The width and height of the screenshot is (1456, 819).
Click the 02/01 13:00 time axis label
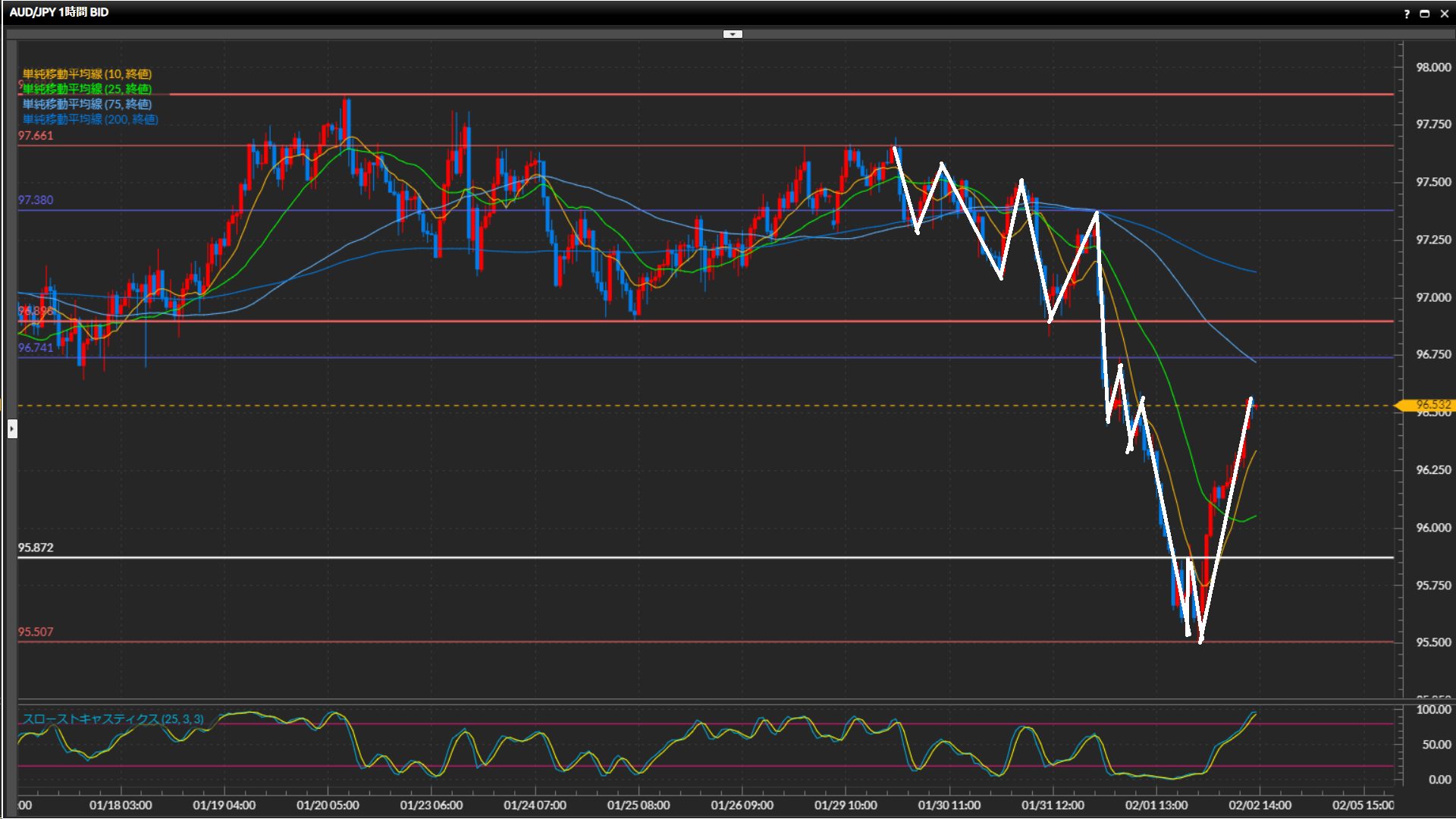pos(1156,805)
